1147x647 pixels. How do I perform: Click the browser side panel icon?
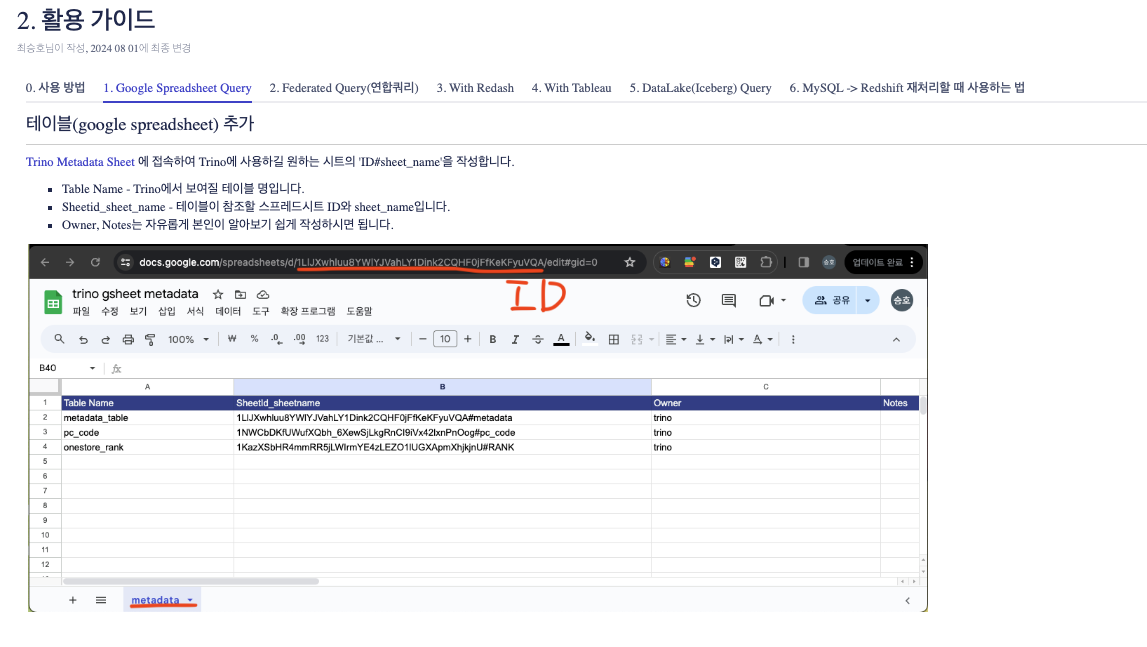tap(804, 262)
